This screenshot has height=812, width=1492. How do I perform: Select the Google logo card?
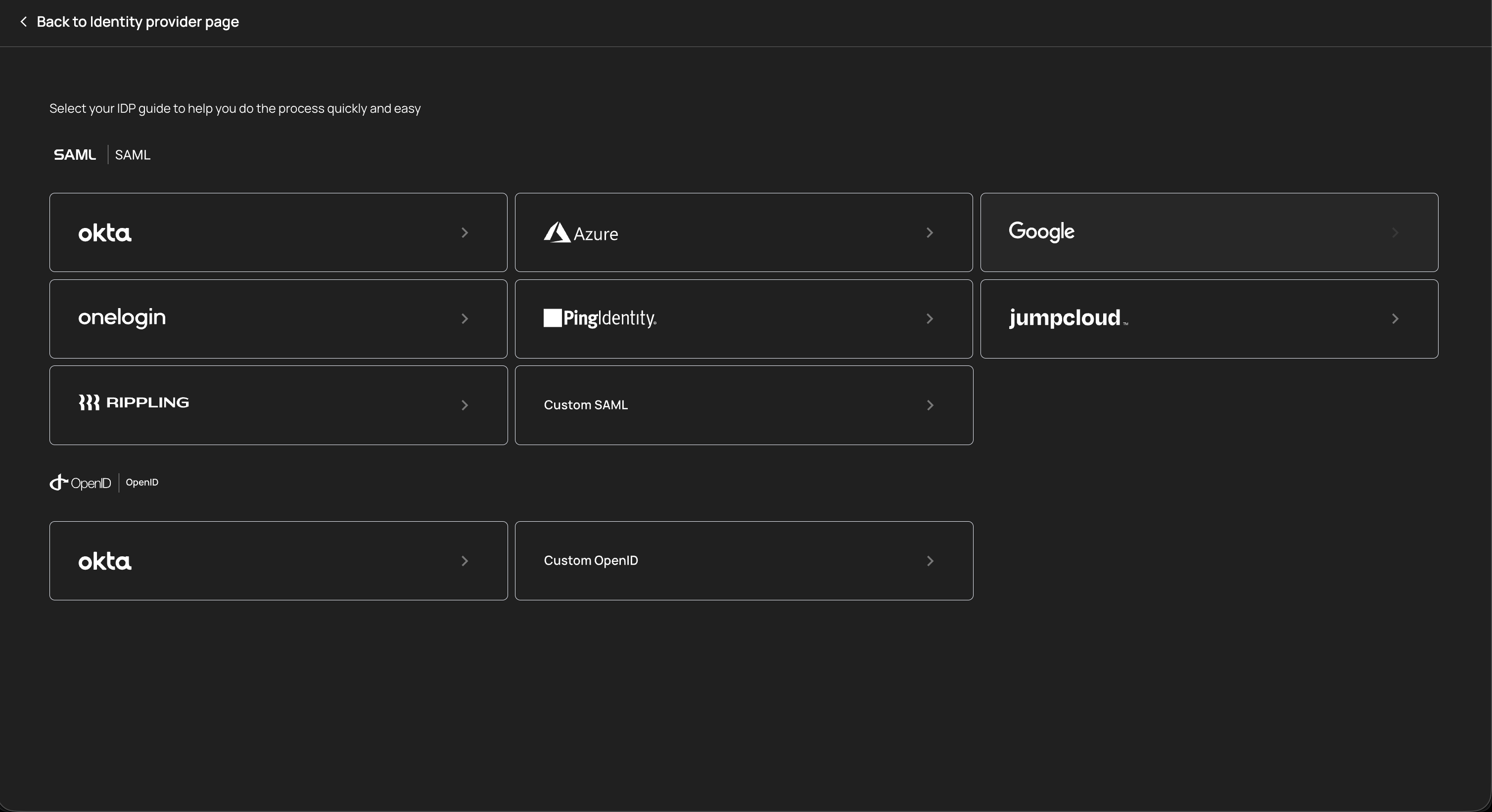point(1041,231)
